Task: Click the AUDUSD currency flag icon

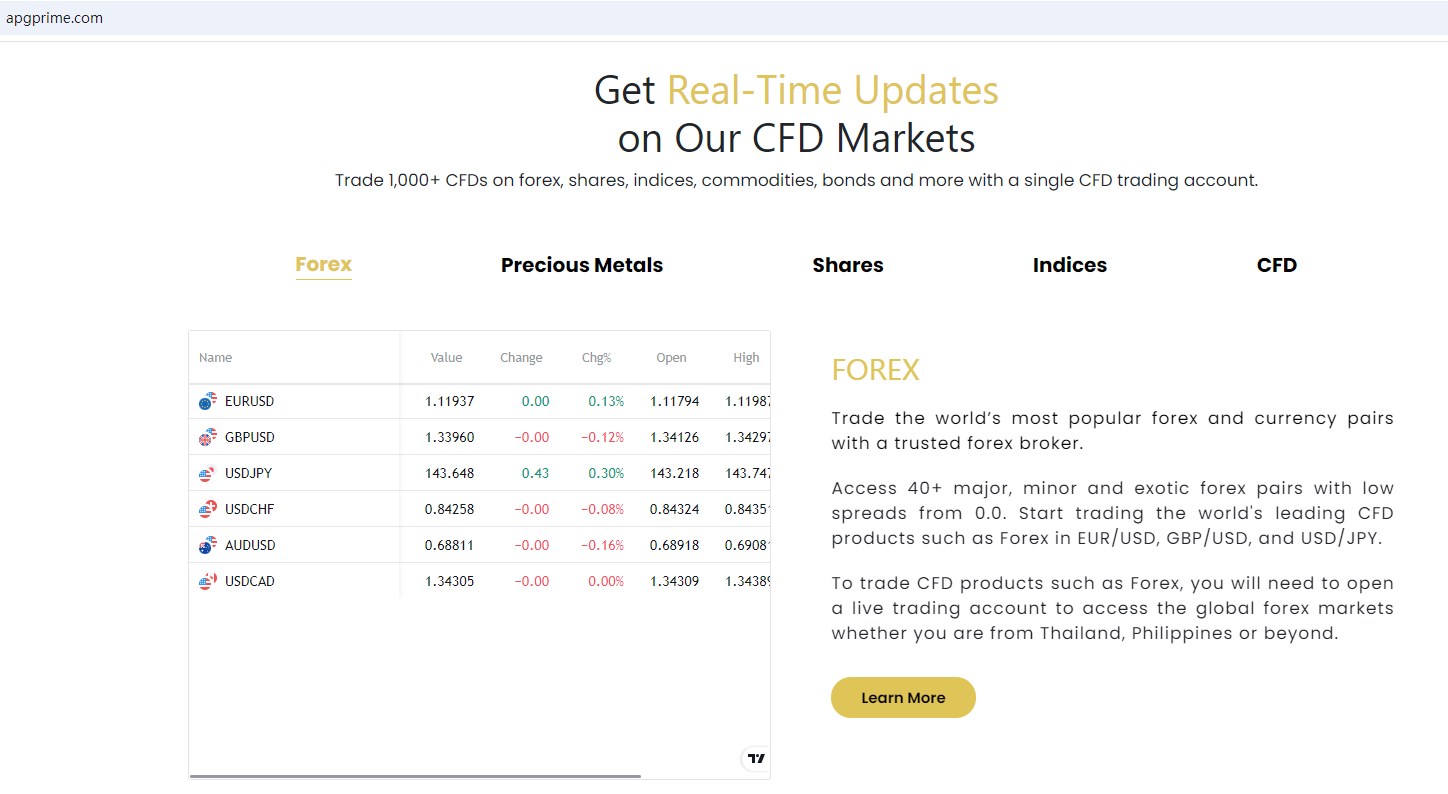Action: tap(207, 545)
